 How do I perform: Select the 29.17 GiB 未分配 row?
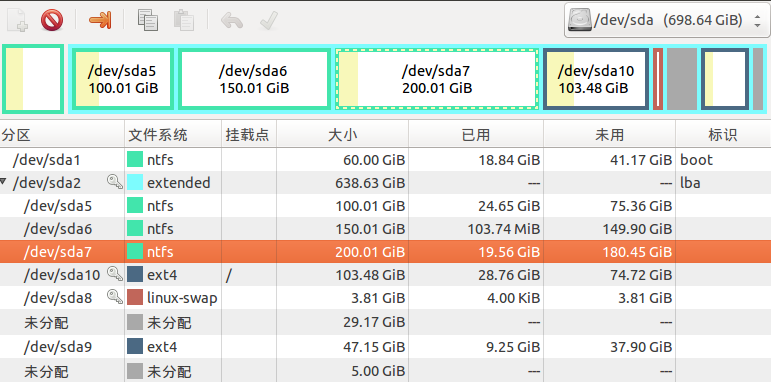(386, 322)
